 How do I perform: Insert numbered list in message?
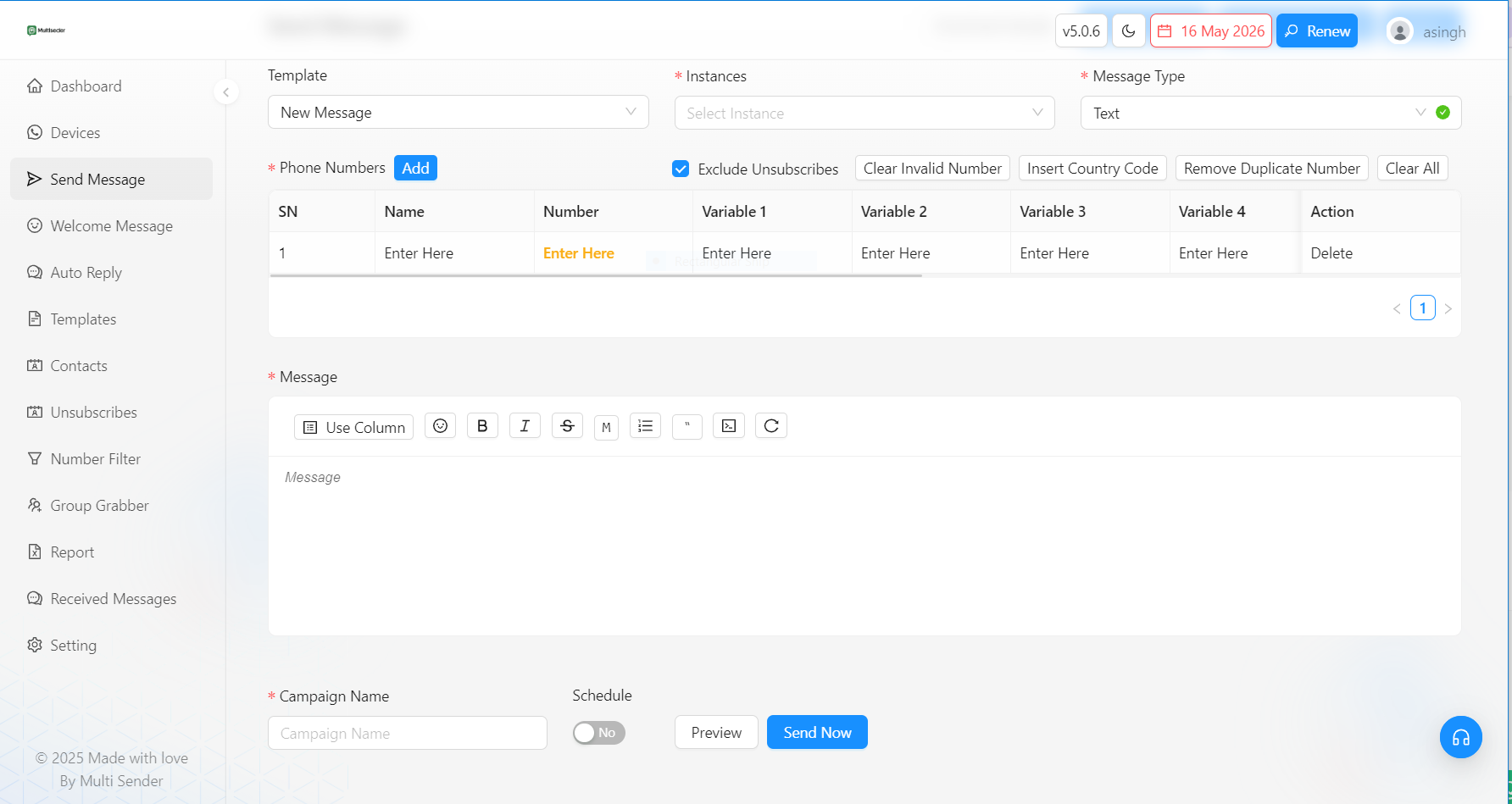(645, 426)
